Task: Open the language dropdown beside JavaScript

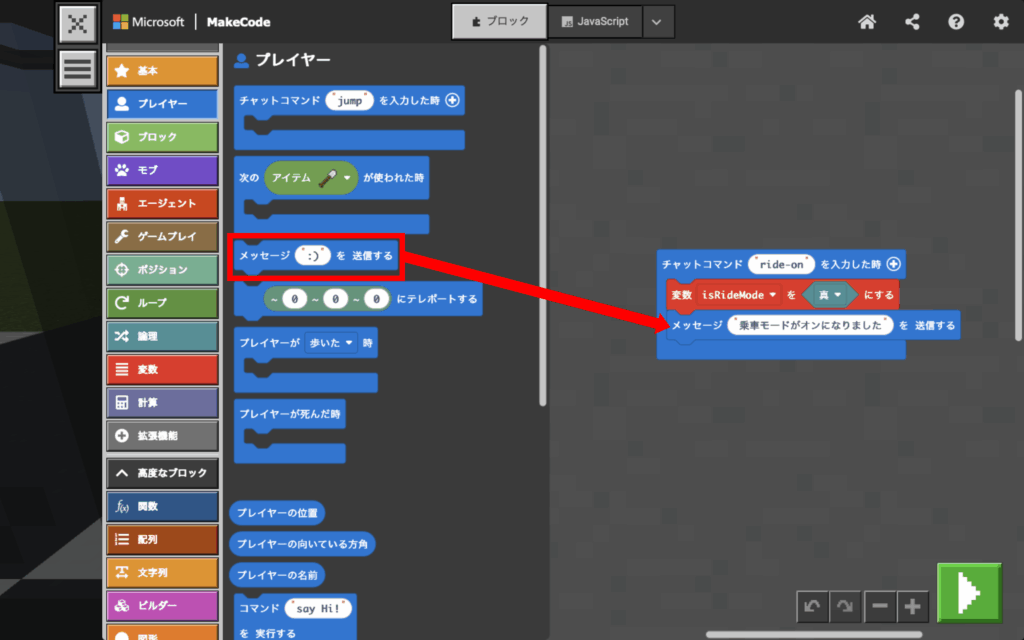Action: coord(656,22)
